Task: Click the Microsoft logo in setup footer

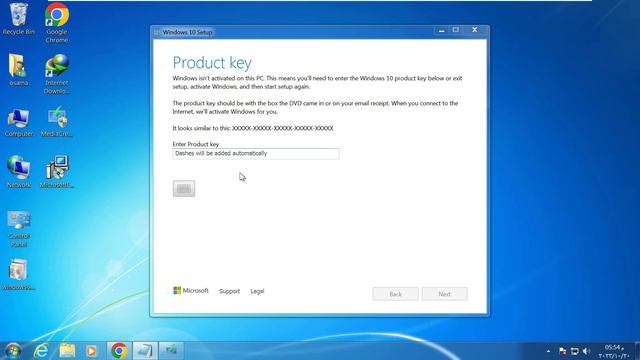Action: 191,291
